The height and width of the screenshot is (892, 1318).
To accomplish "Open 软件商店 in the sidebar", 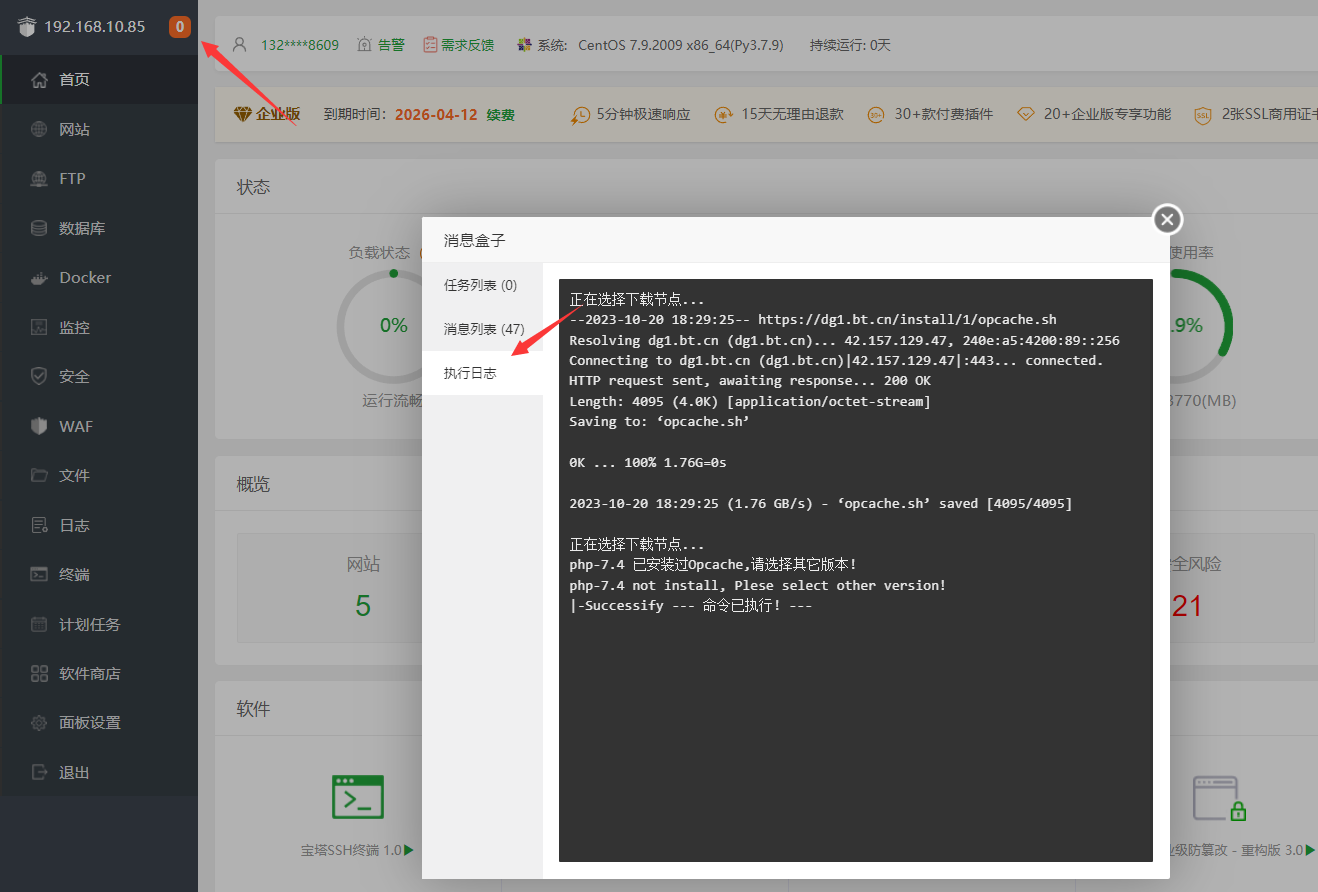I will [x=99, y=673].
